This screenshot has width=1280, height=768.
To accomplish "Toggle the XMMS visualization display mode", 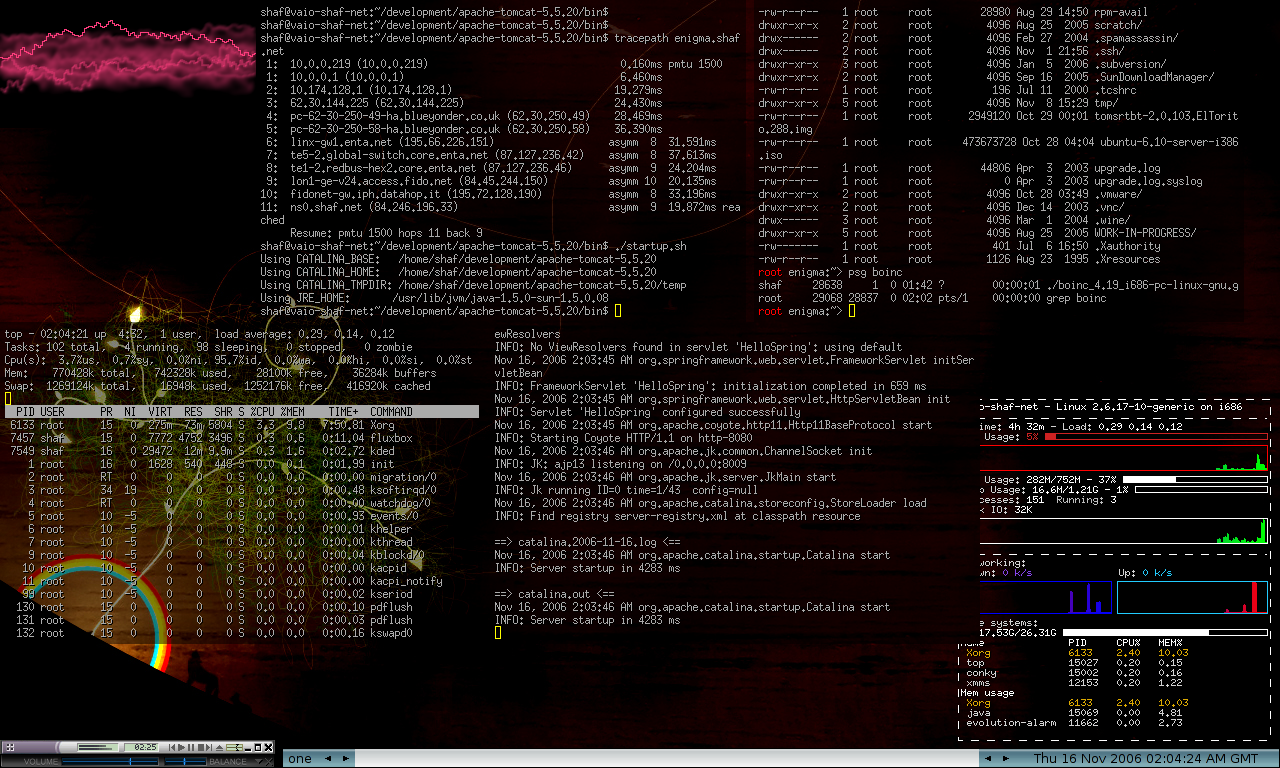I will pos(98,747).
